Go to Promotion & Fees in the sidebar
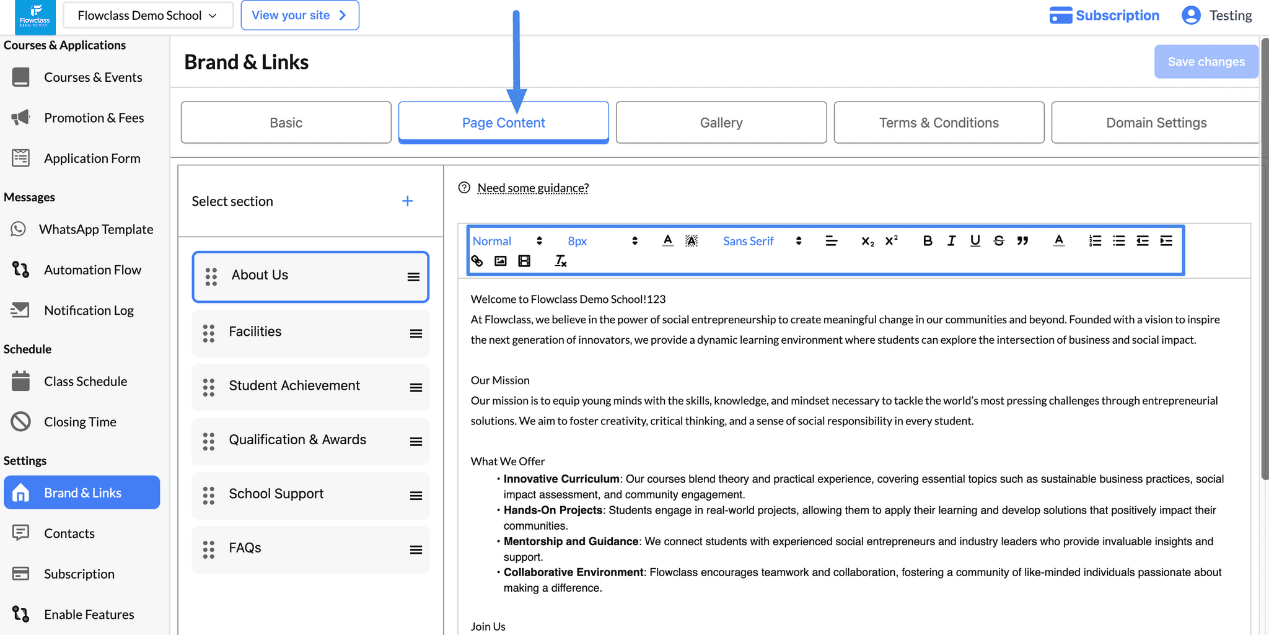 pyautogui.click(x=80, y=118)
